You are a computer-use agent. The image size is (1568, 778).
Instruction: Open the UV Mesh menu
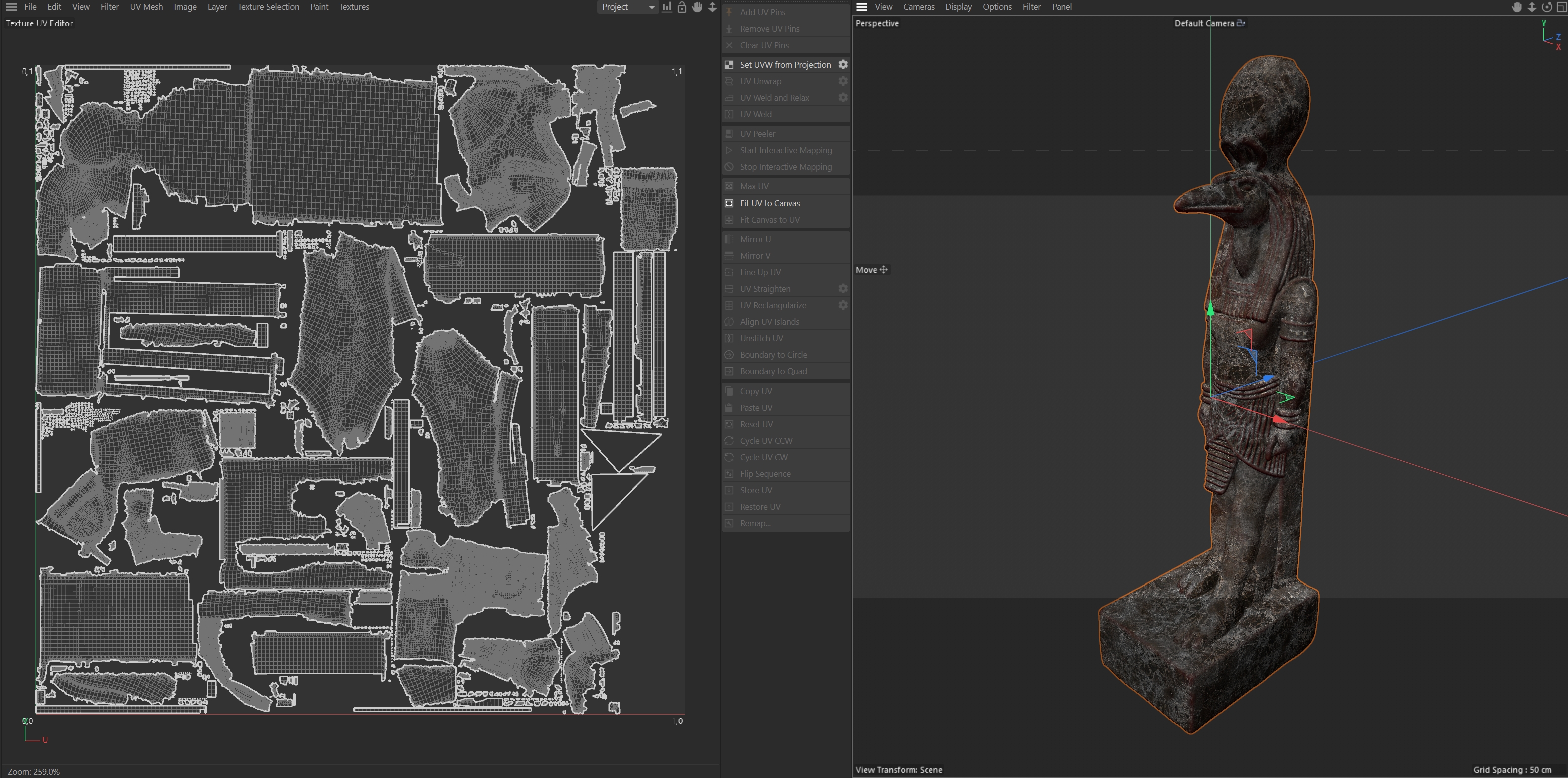(146, 7)
